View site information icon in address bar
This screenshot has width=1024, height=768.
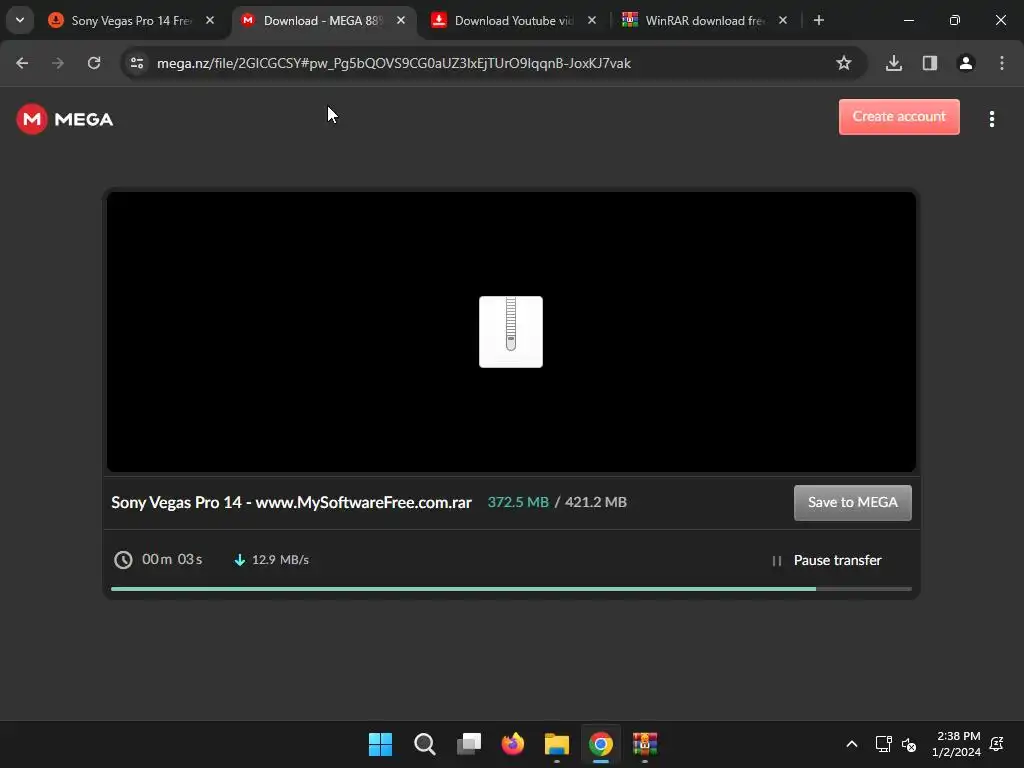[x=136, y=63]
